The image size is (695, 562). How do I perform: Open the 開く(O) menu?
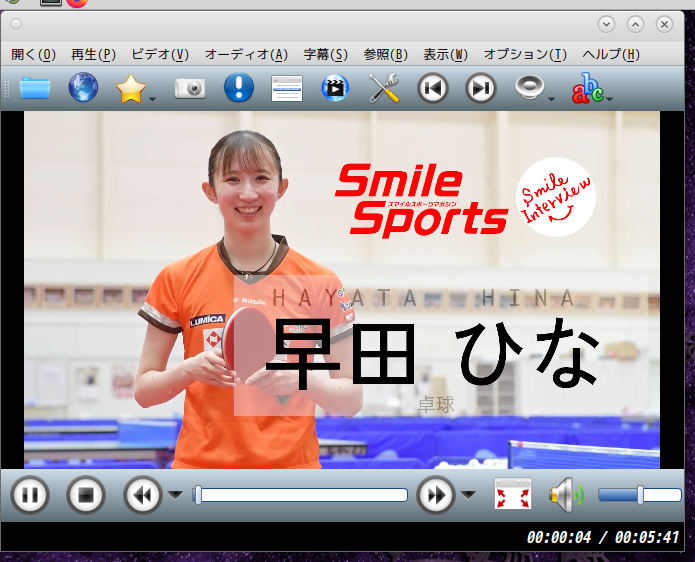coord(34,55)
